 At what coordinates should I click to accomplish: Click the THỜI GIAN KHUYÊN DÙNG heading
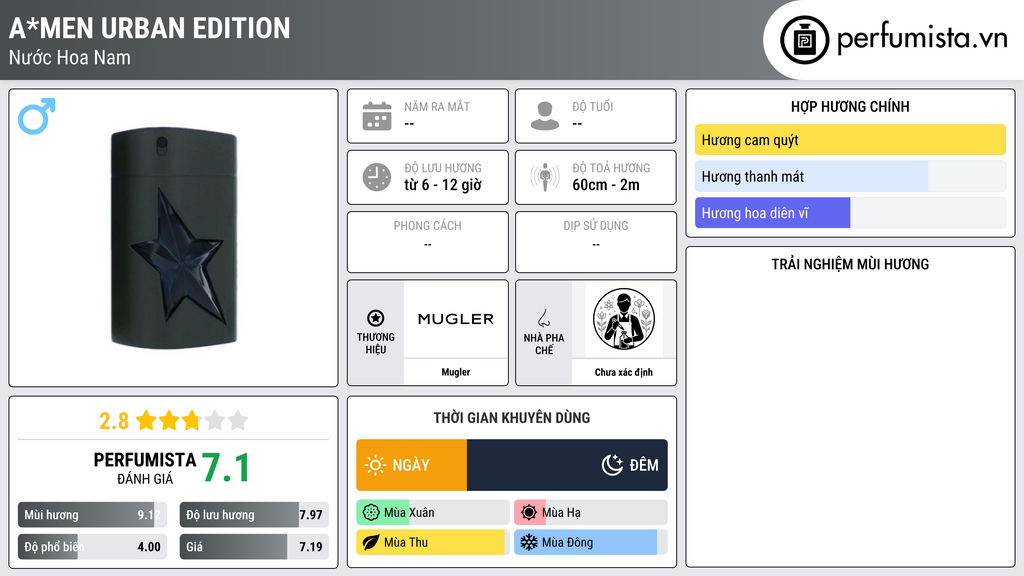(x=512, y=417)
